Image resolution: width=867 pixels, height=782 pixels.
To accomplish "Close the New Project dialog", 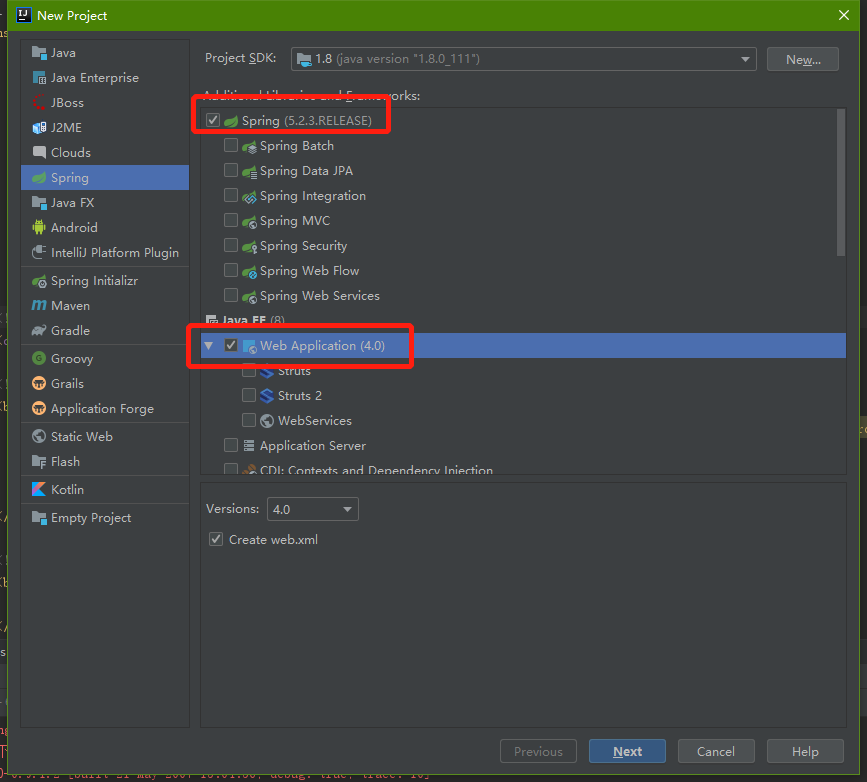I will tap(844, 15).
